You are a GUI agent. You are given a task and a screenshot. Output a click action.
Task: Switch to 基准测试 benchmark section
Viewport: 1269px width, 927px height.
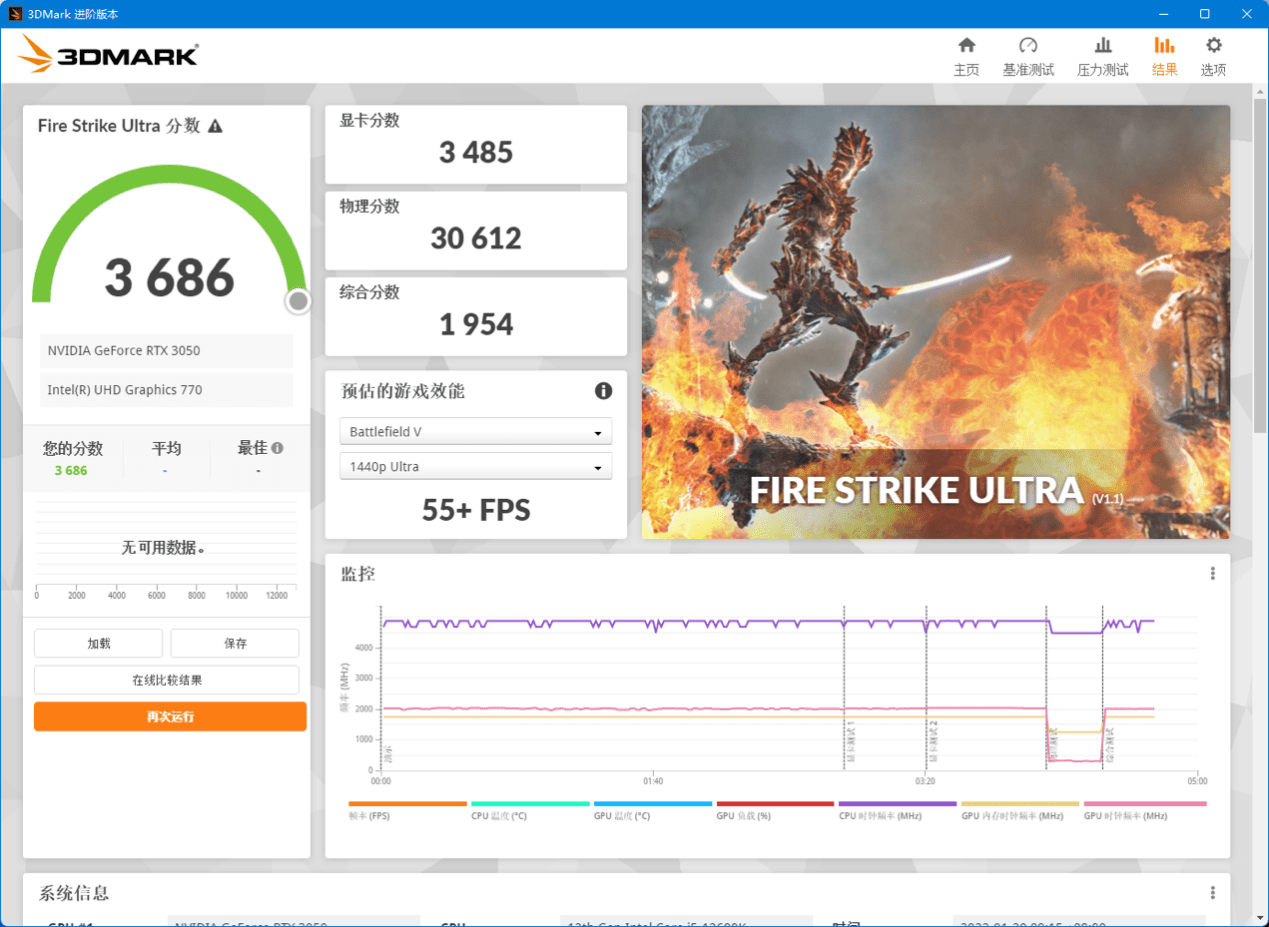click(x=1027, y=55)
